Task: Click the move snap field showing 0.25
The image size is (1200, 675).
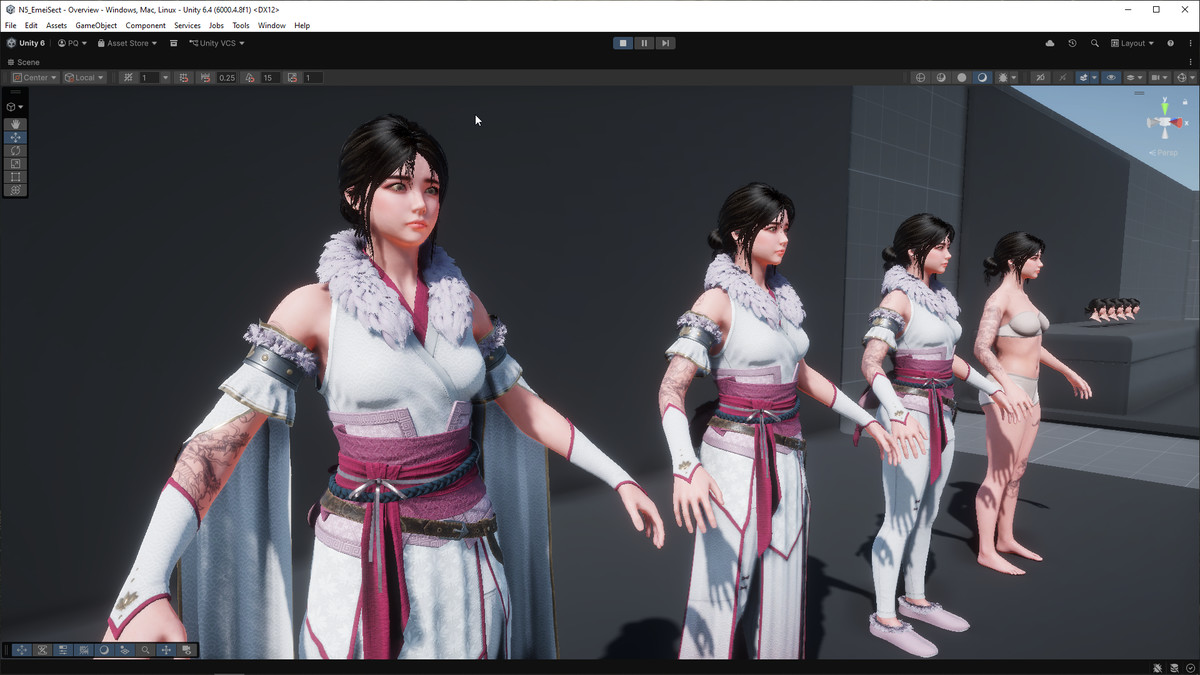Action: [x=227, y=77]
